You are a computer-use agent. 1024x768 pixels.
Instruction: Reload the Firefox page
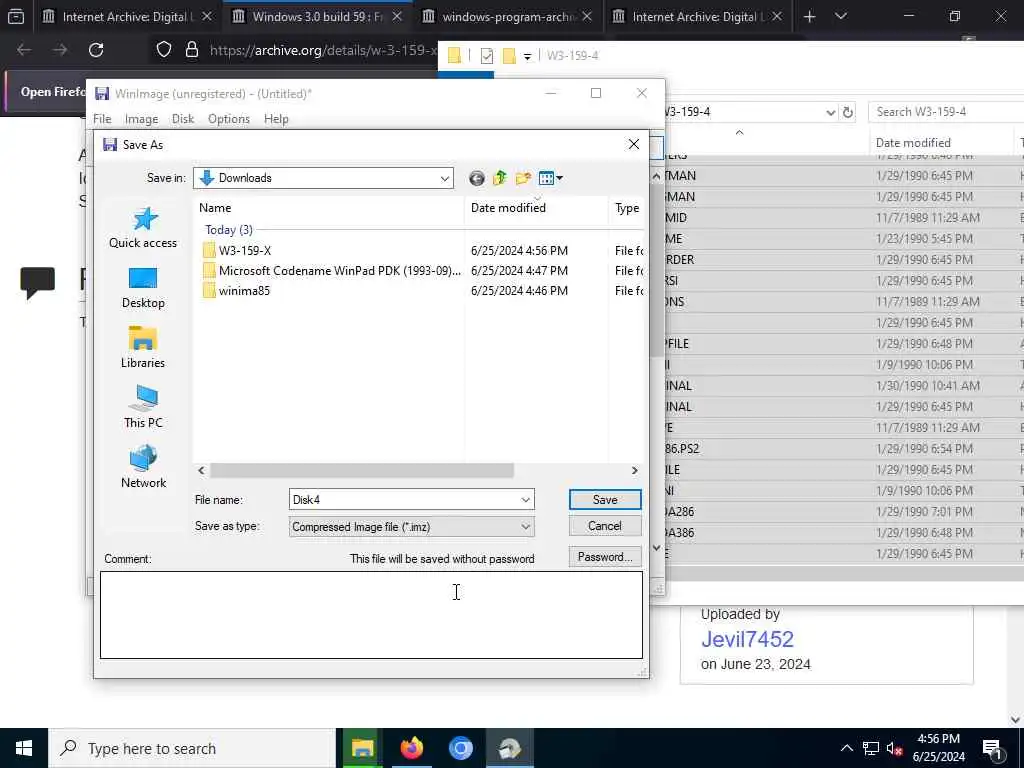click(96, 50)
